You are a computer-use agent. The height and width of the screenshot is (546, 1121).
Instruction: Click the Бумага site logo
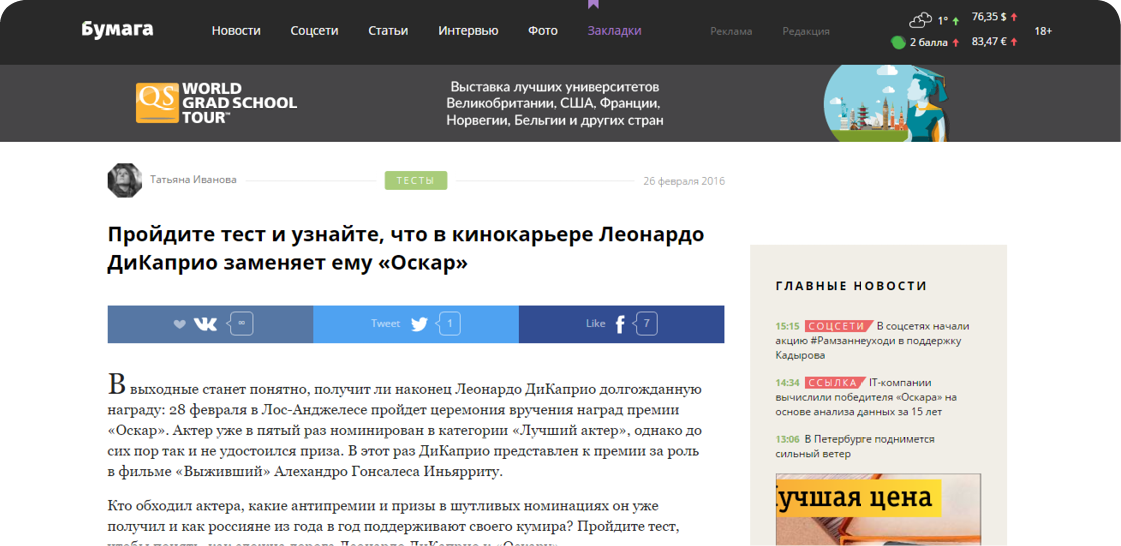click(x=117, y=30)
